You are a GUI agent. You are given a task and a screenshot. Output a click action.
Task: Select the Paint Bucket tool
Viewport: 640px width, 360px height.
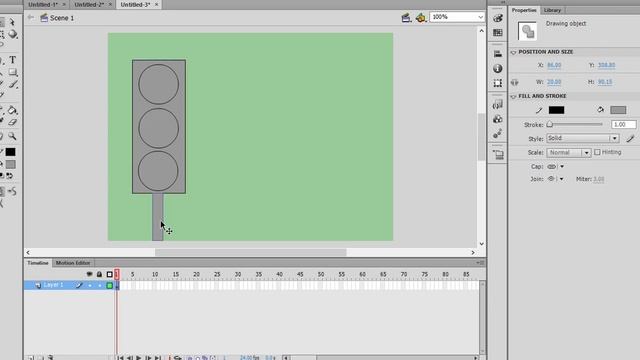click(13, 110)
